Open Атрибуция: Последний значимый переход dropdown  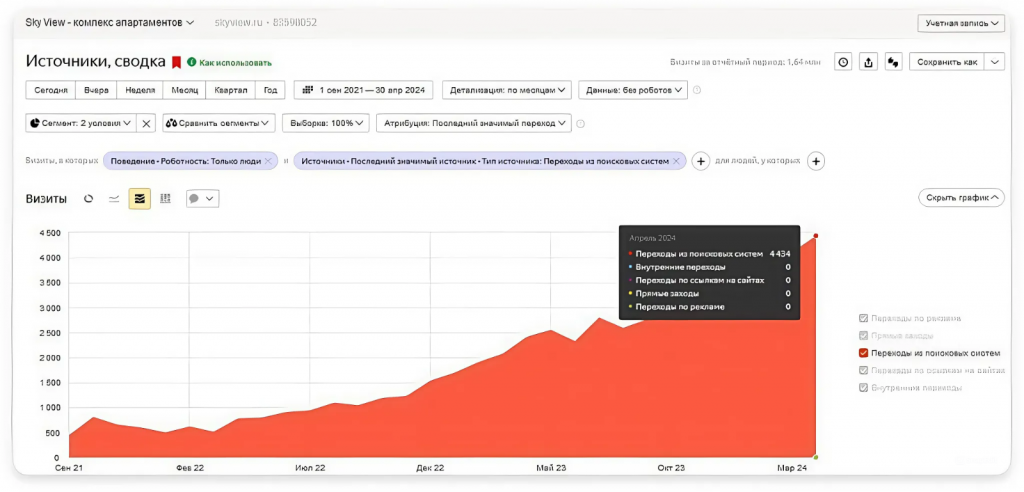(473, 123)
